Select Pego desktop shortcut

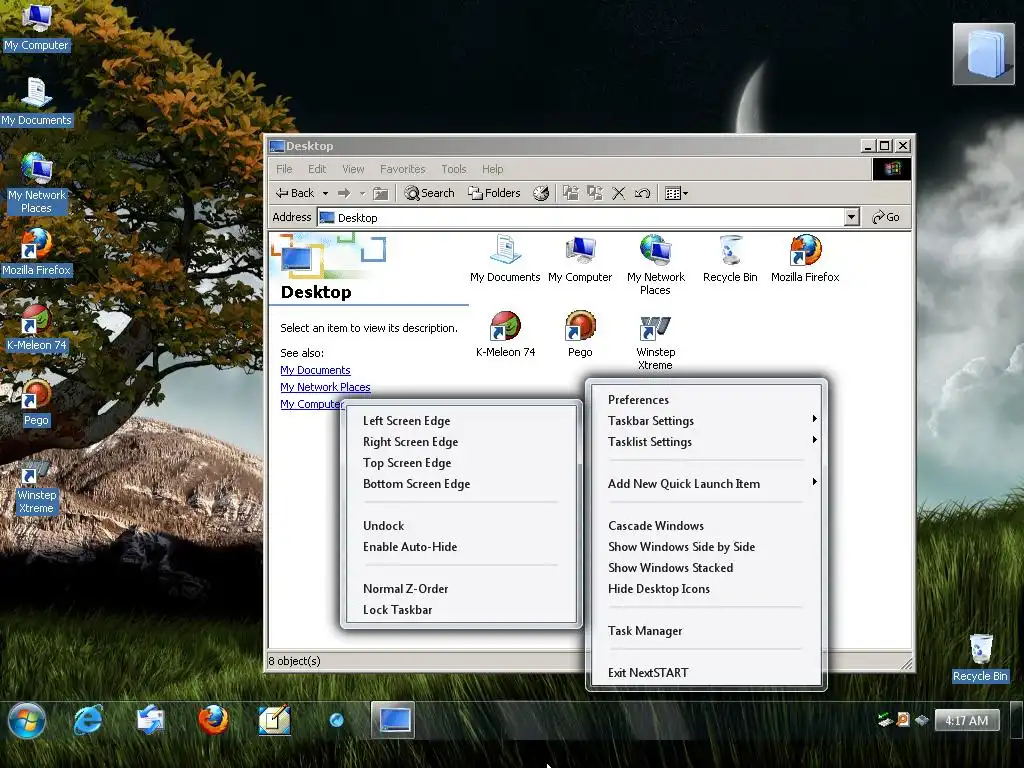pyautogui.click(x=37, y=402)
